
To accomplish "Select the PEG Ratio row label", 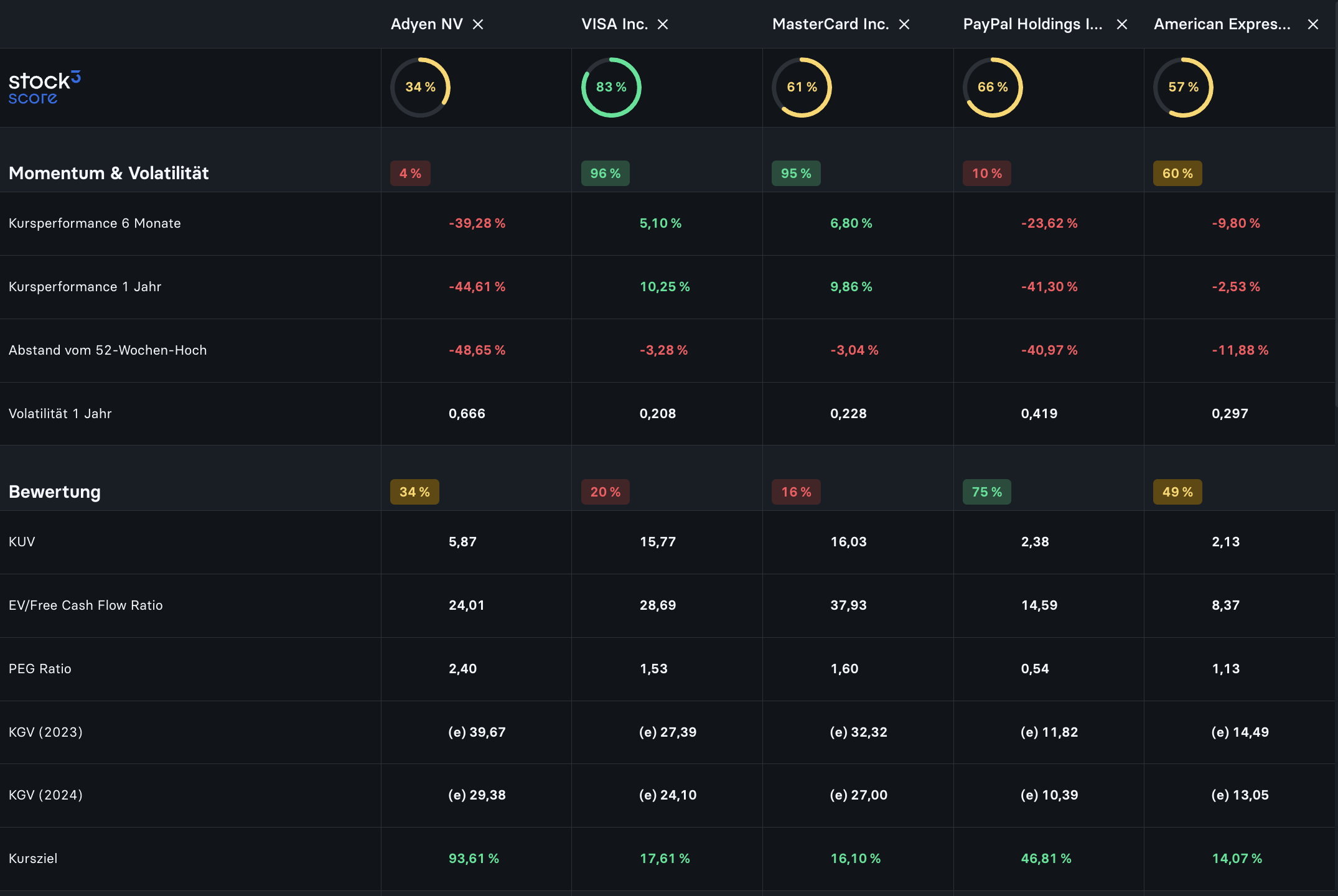I will point(40,669).
